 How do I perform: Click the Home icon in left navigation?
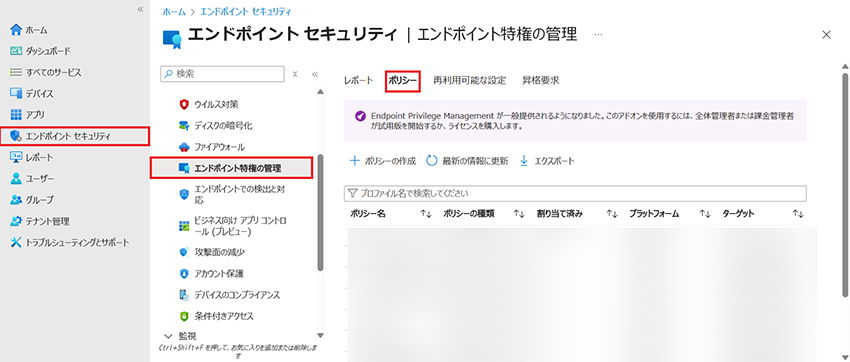tap(16, 29)
